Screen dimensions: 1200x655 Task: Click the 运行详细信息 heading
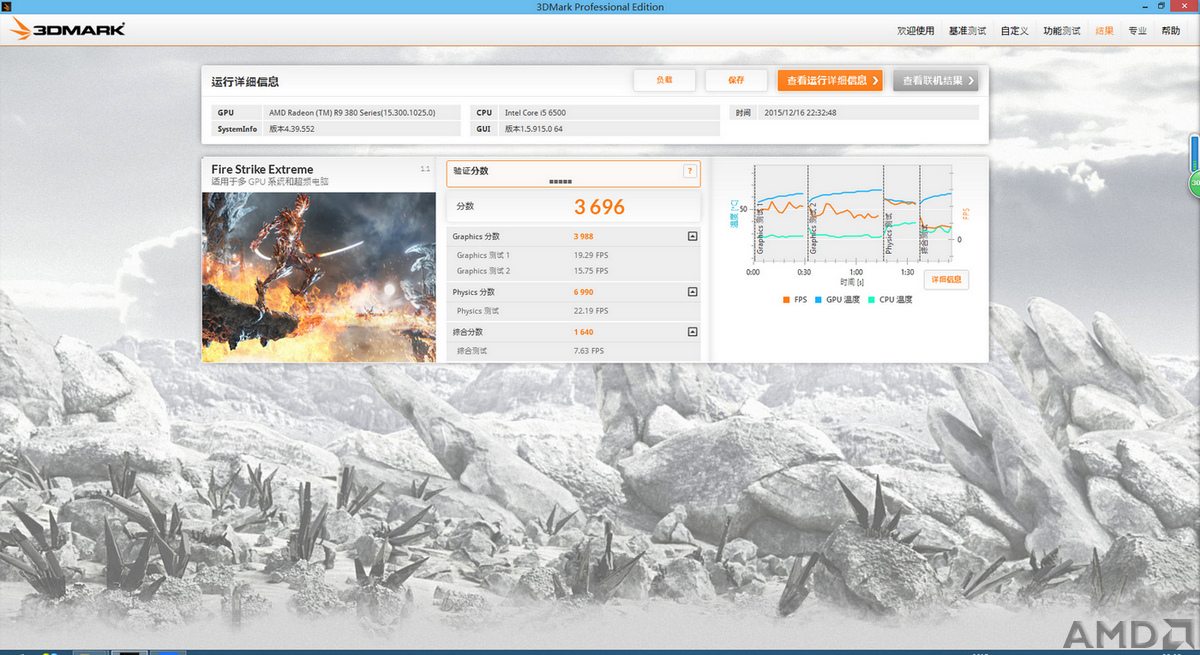(x=245, y=82)
